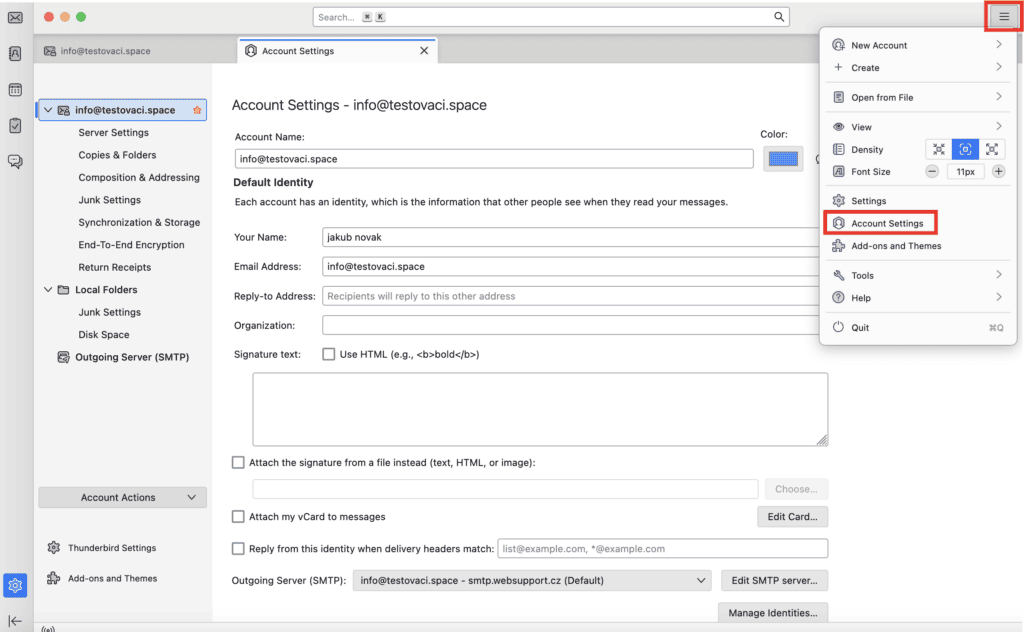Expand the Create submenu

999,67
